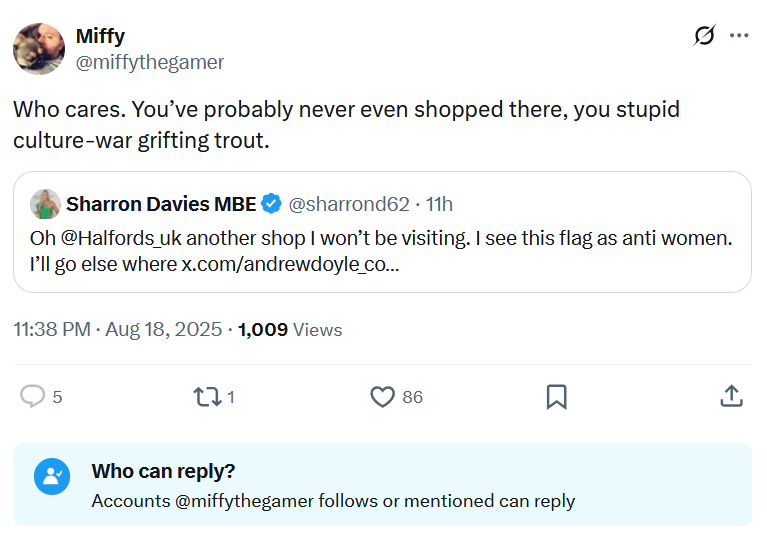767x535 pixels.
Task: Click the Grok slash-circle icon
Action: (704, 36)
